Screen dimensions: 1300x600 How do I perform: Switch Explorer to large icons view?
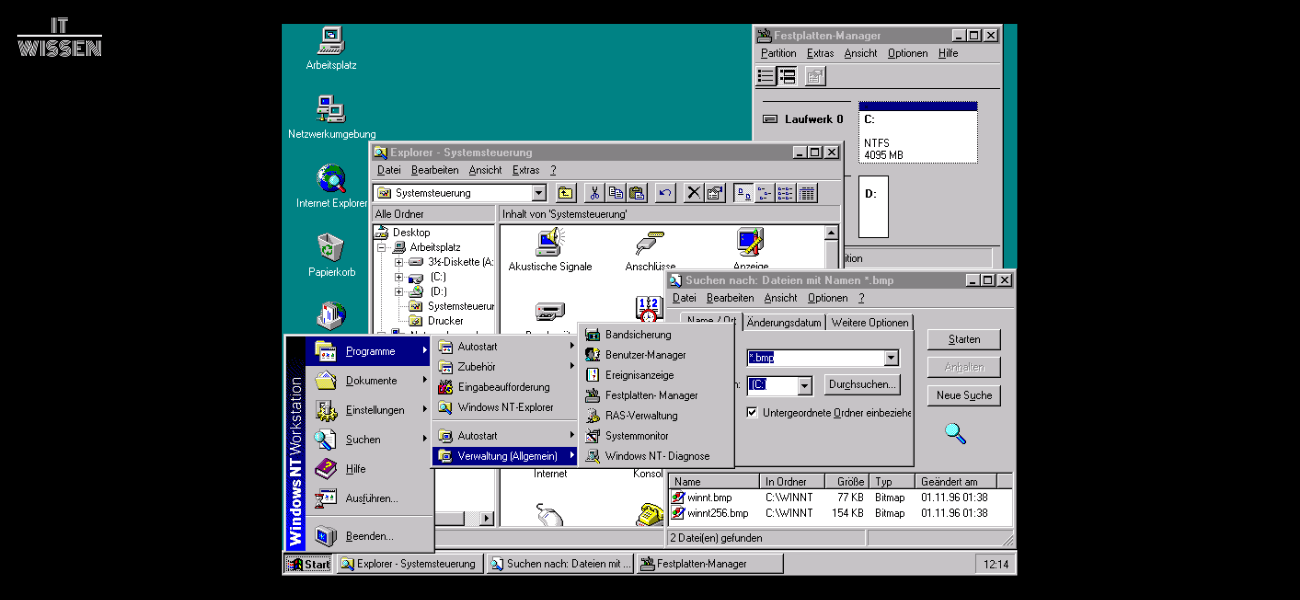743,193
